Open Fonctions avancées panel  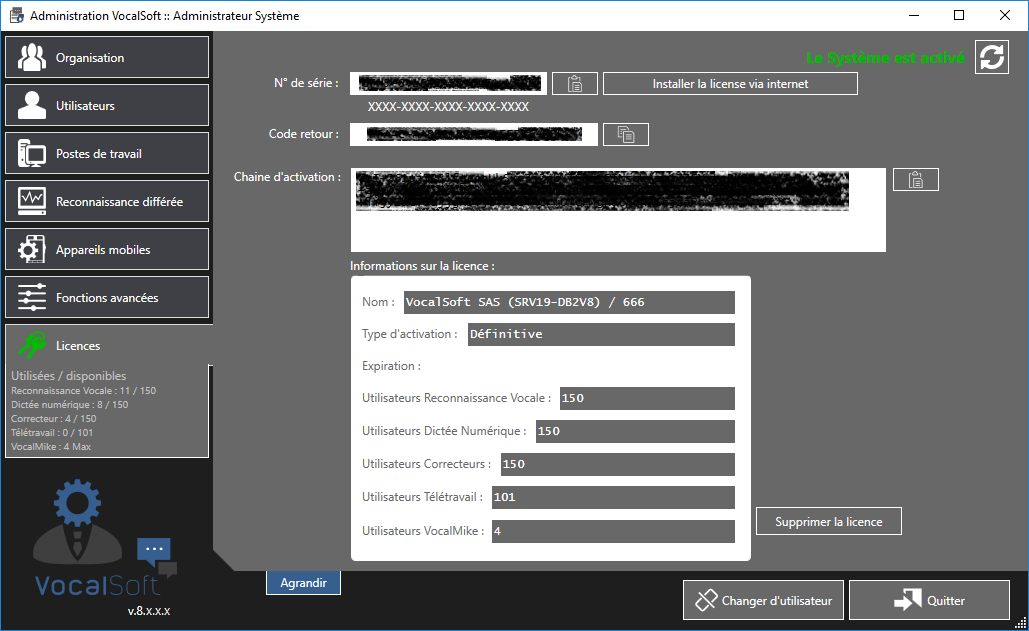pos(107,297)
